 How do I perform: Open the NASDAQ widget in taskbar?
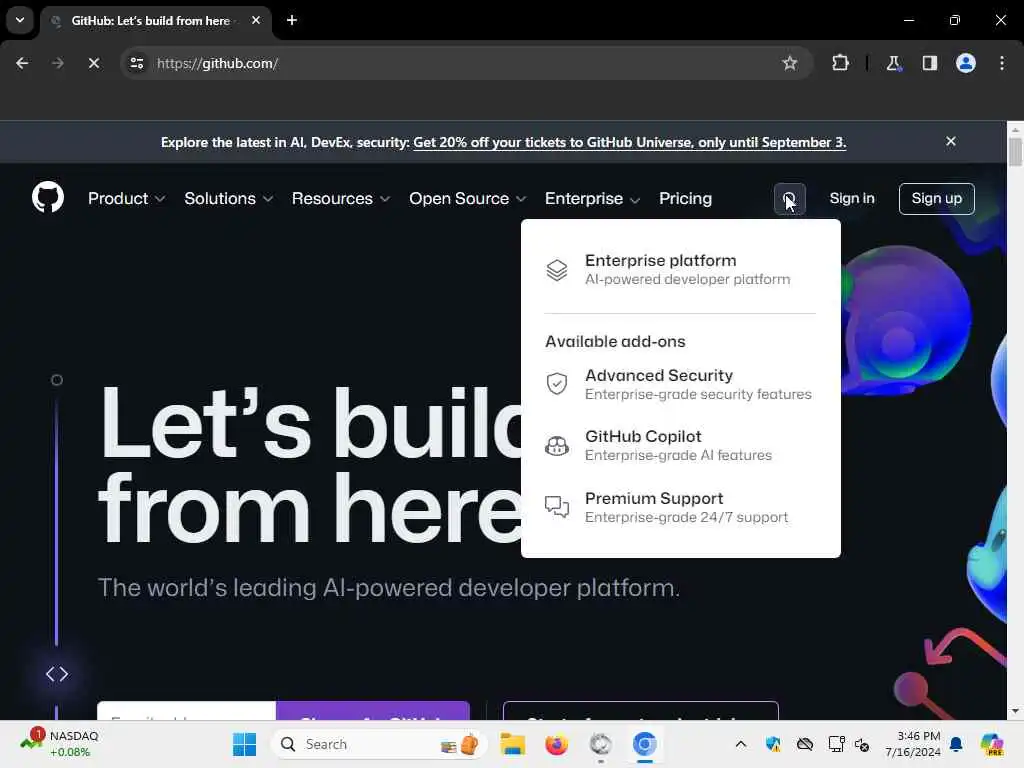tap(60, 744)
